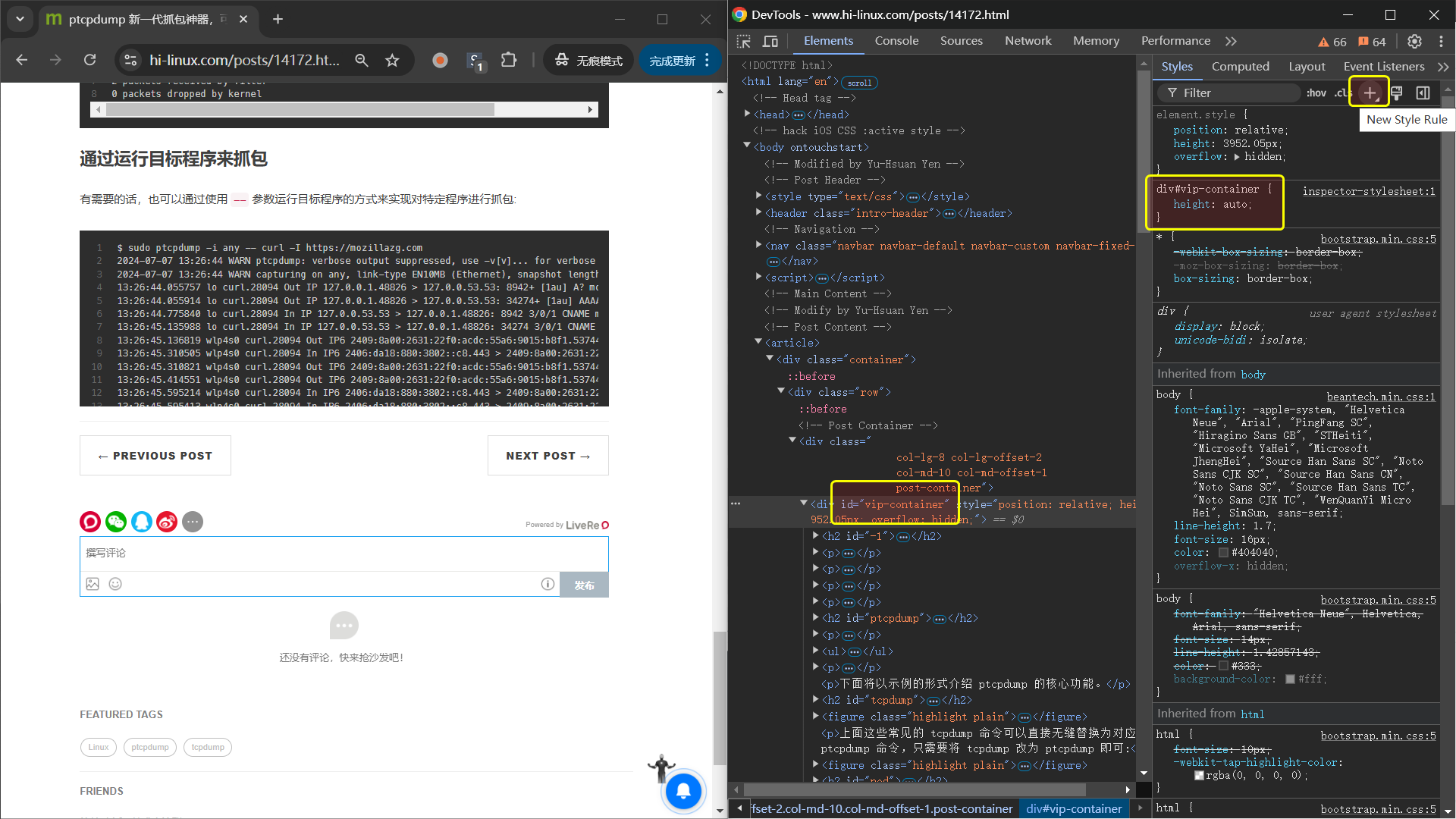Click the bookmark star icon
This screenshot has height=819, width=1456.
392,60
